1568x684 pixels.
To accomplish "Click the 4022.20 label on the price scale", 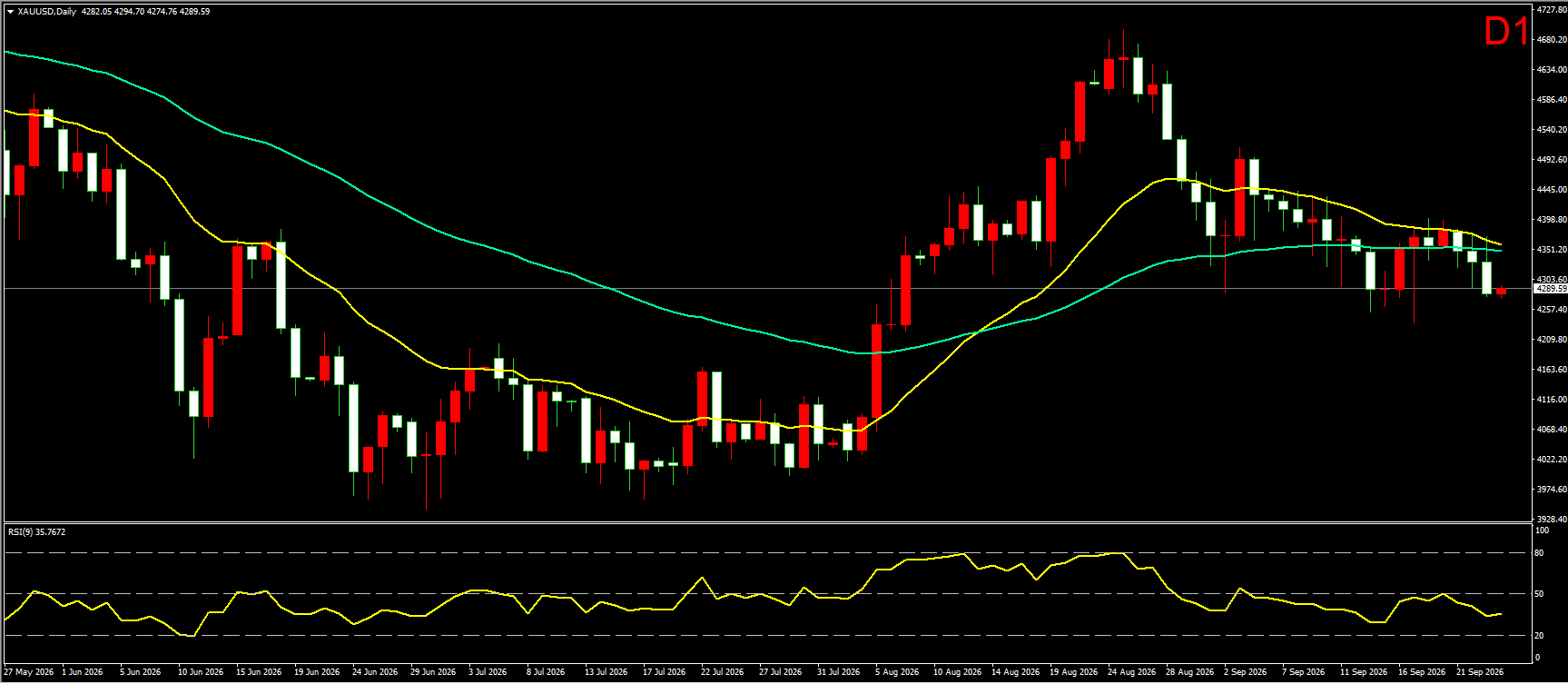I will 1551,459.
